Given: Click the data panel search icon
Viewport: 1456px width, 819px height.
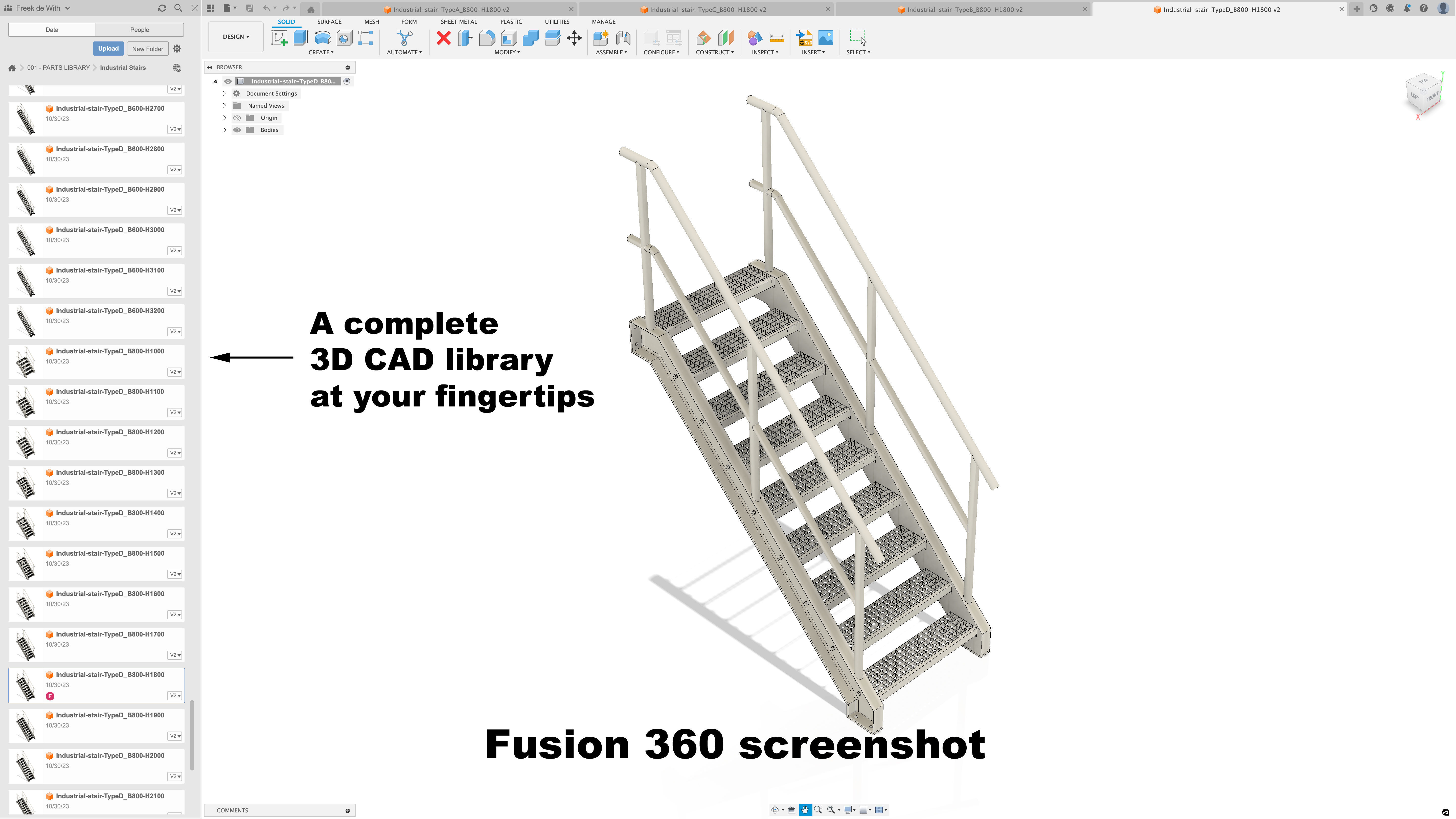Looking at the screenshot, I should tap(179, 8).
